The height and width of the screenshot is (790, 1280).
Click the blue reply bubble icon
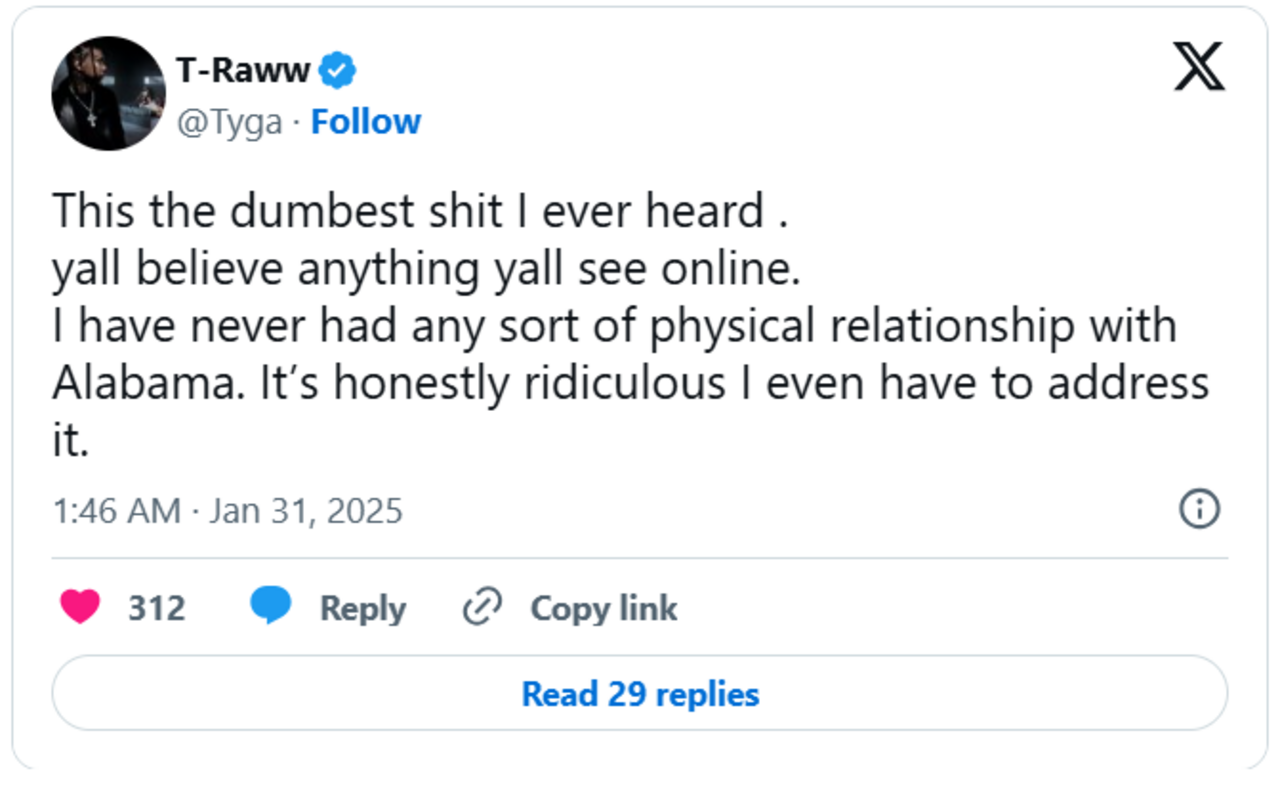270,607
